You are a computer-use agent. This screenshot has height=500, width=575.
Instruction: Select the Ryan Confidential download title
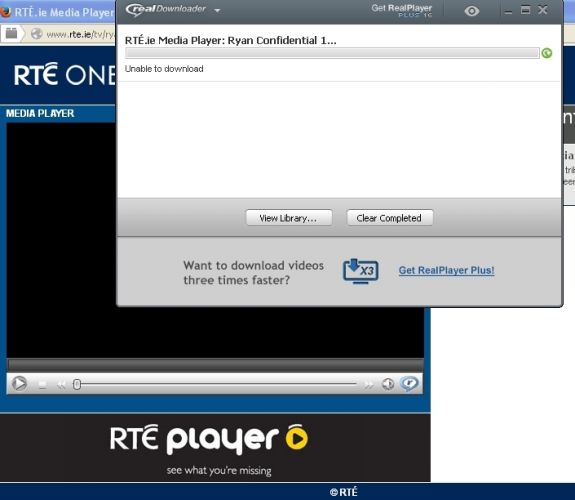pos(230,40)
